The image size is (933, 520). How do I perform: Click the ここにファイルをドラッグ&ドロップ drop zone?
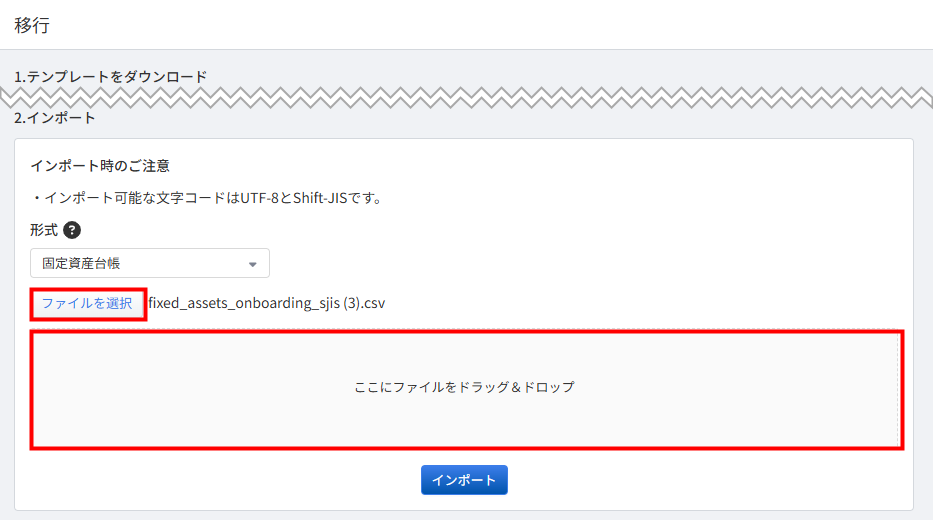pyautogui.click(x=467, y=390)
